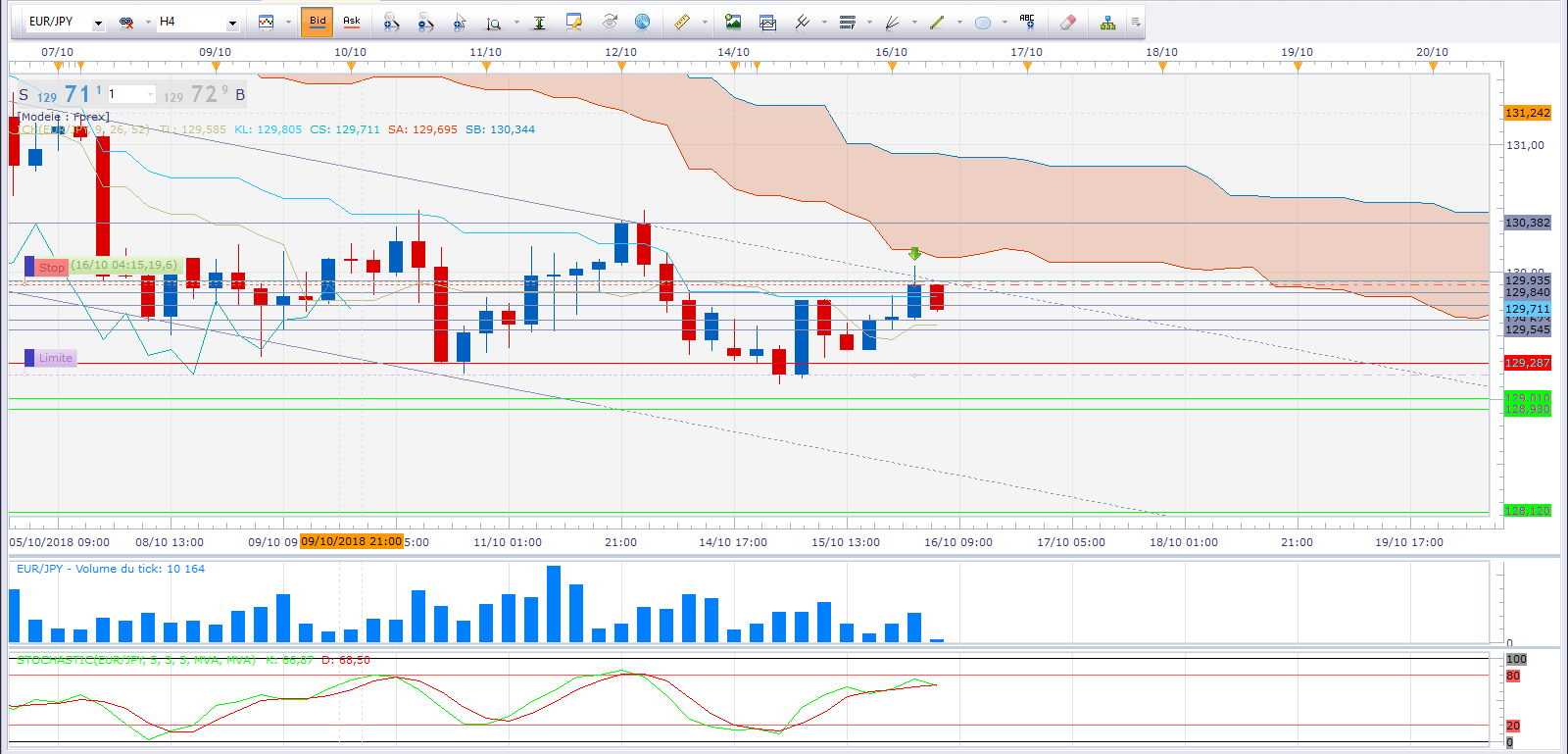Open the hierarchy tree icon
Screen dimensions: 1568x754
coord(1107,22)
